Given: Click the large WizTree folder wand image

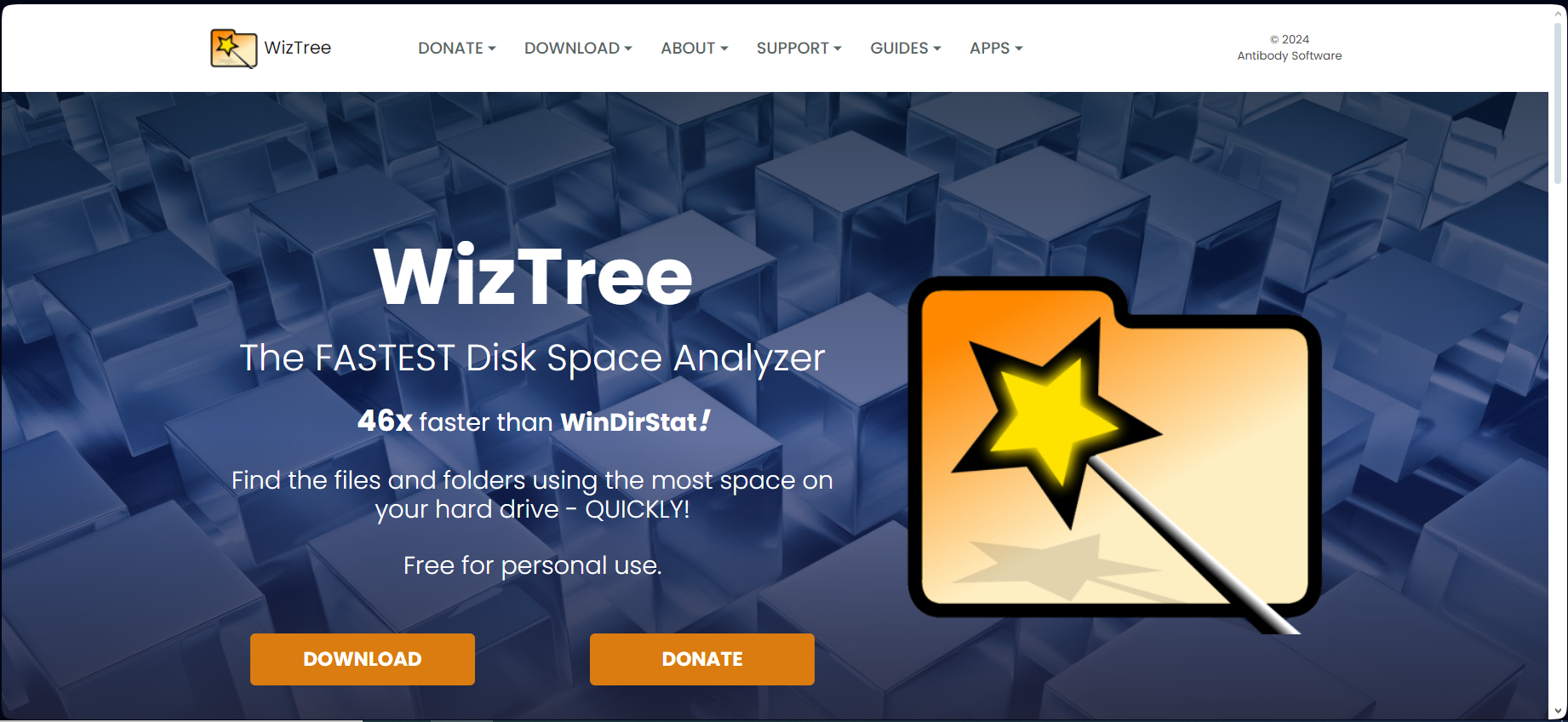Looking at the screenshot, I should click(x=1114, y=455).
